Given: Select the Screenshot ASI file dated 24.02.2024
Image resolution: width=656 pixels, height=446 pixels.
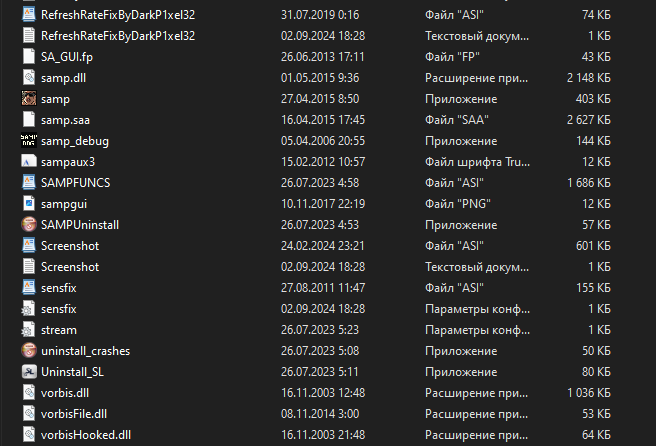Looking at the screenshot, I should click(x=70, y=245).
